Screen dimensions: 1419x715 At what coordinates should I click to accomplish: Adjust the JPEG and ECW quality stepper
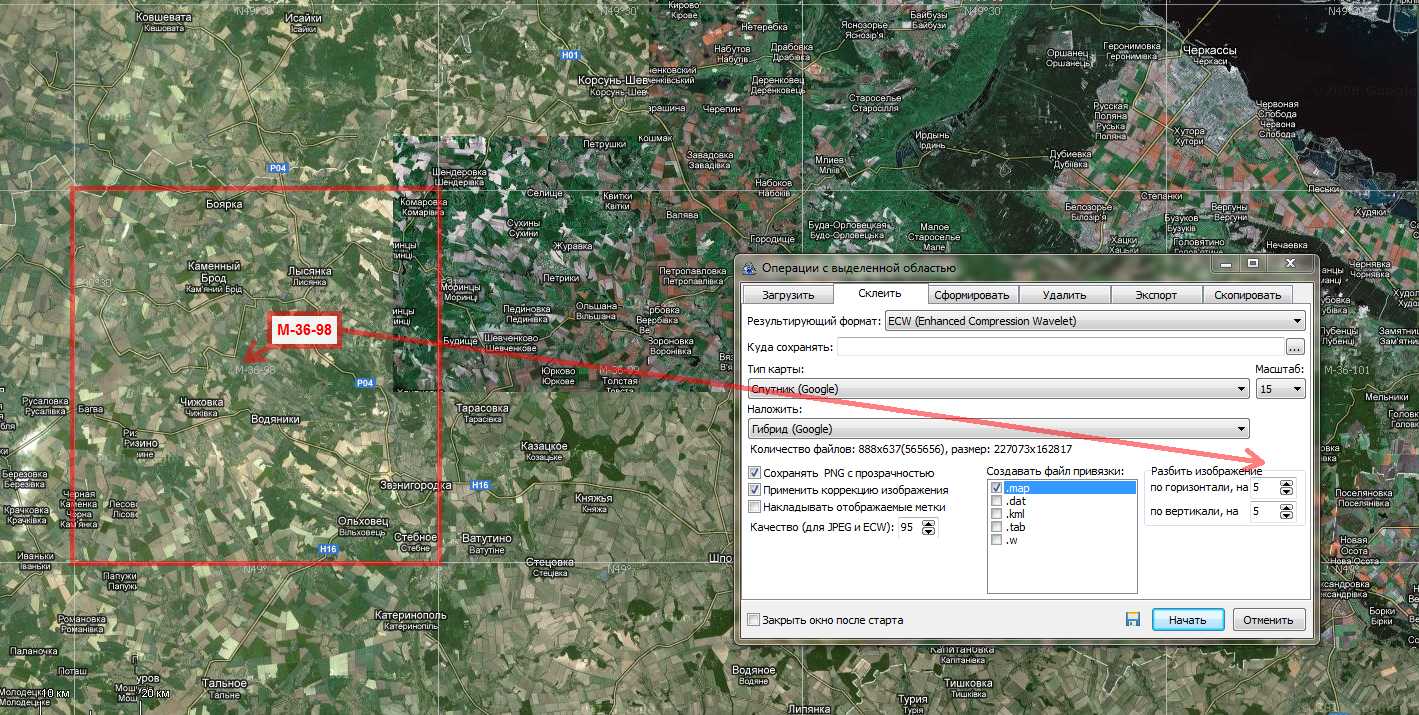click(931, 527)
